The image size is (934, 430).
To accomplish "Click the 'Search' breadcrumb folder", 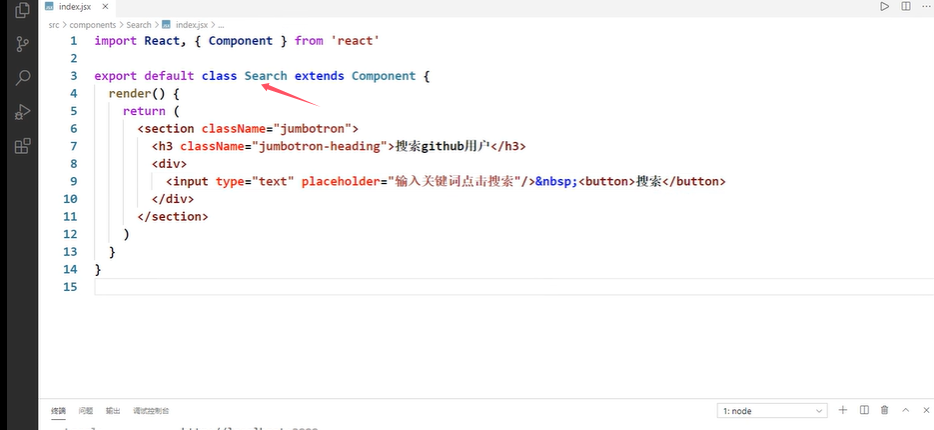I will [139, 25].
